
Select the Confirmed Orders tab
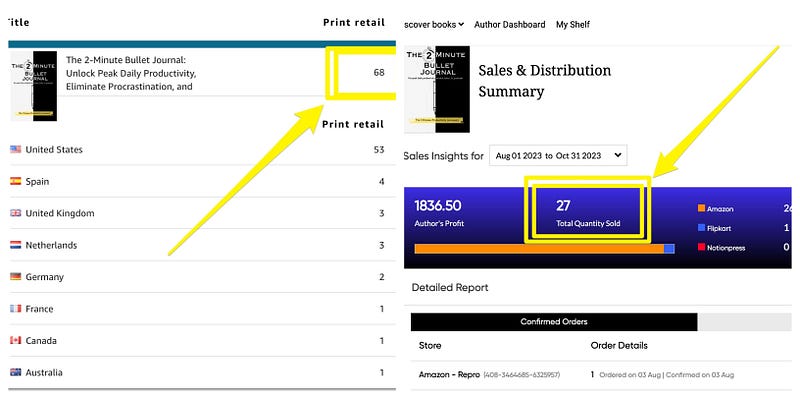tap(554, 322)
